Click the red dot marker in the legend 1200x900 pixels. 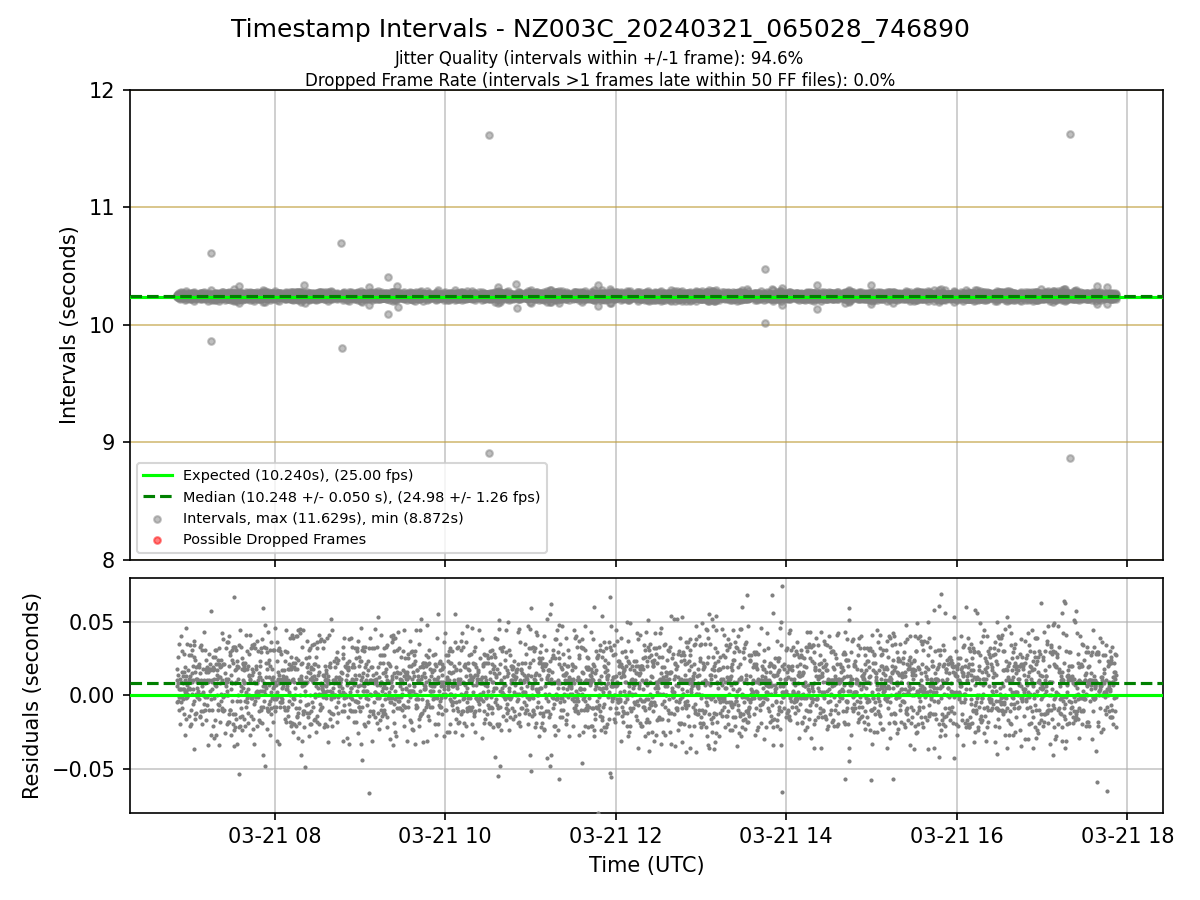tap(158, 540)
